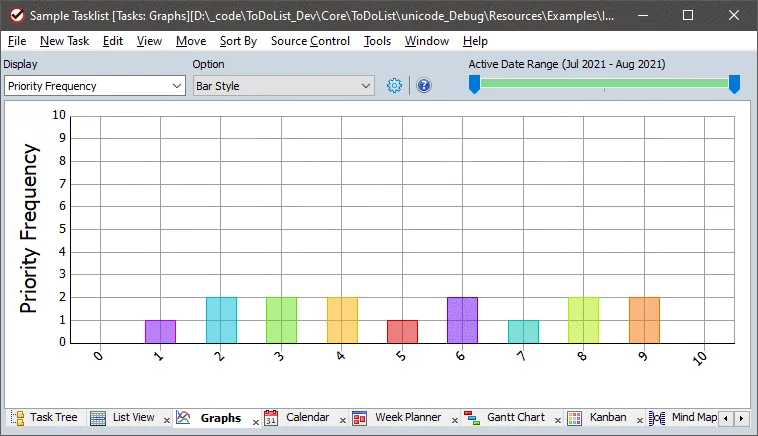The image size is (758, 436).
Task: Close the Calendar tab
Action: coord(342,422)
